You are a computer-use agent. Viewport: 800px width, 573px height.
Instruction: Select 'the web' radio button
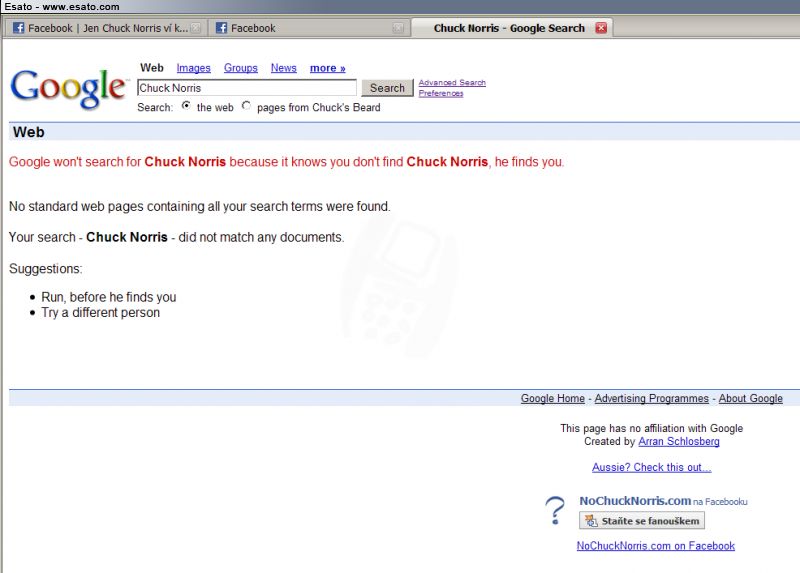[186, 106]
